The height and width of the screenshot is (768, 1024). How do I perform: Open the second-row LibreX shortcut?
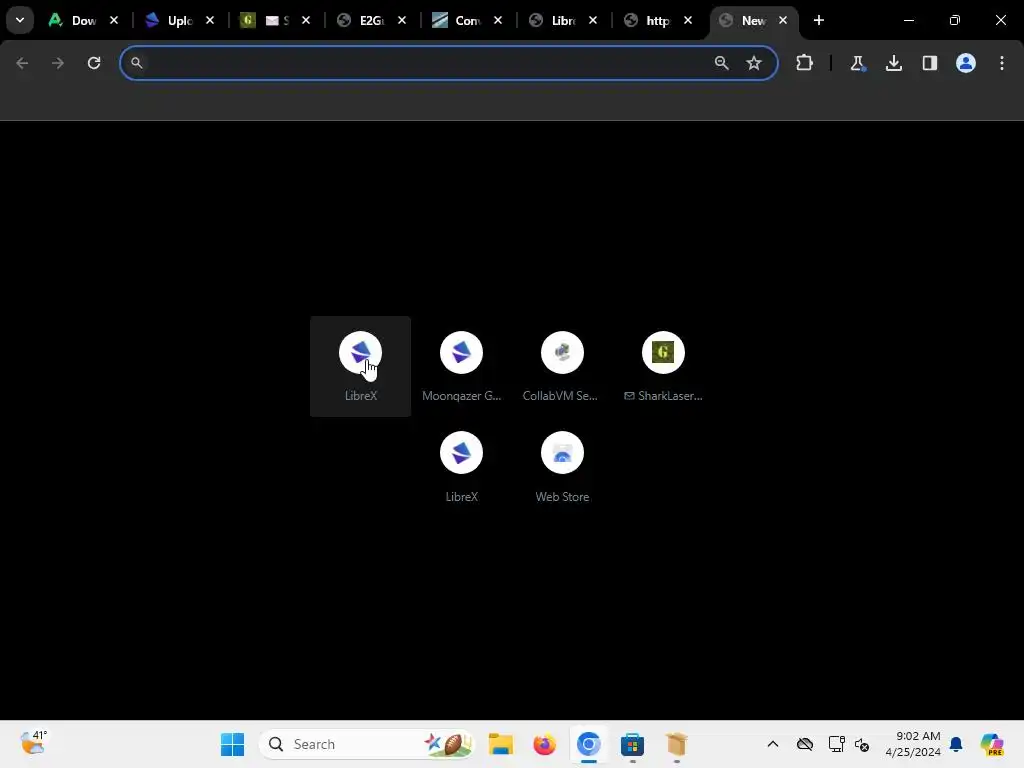461,467
